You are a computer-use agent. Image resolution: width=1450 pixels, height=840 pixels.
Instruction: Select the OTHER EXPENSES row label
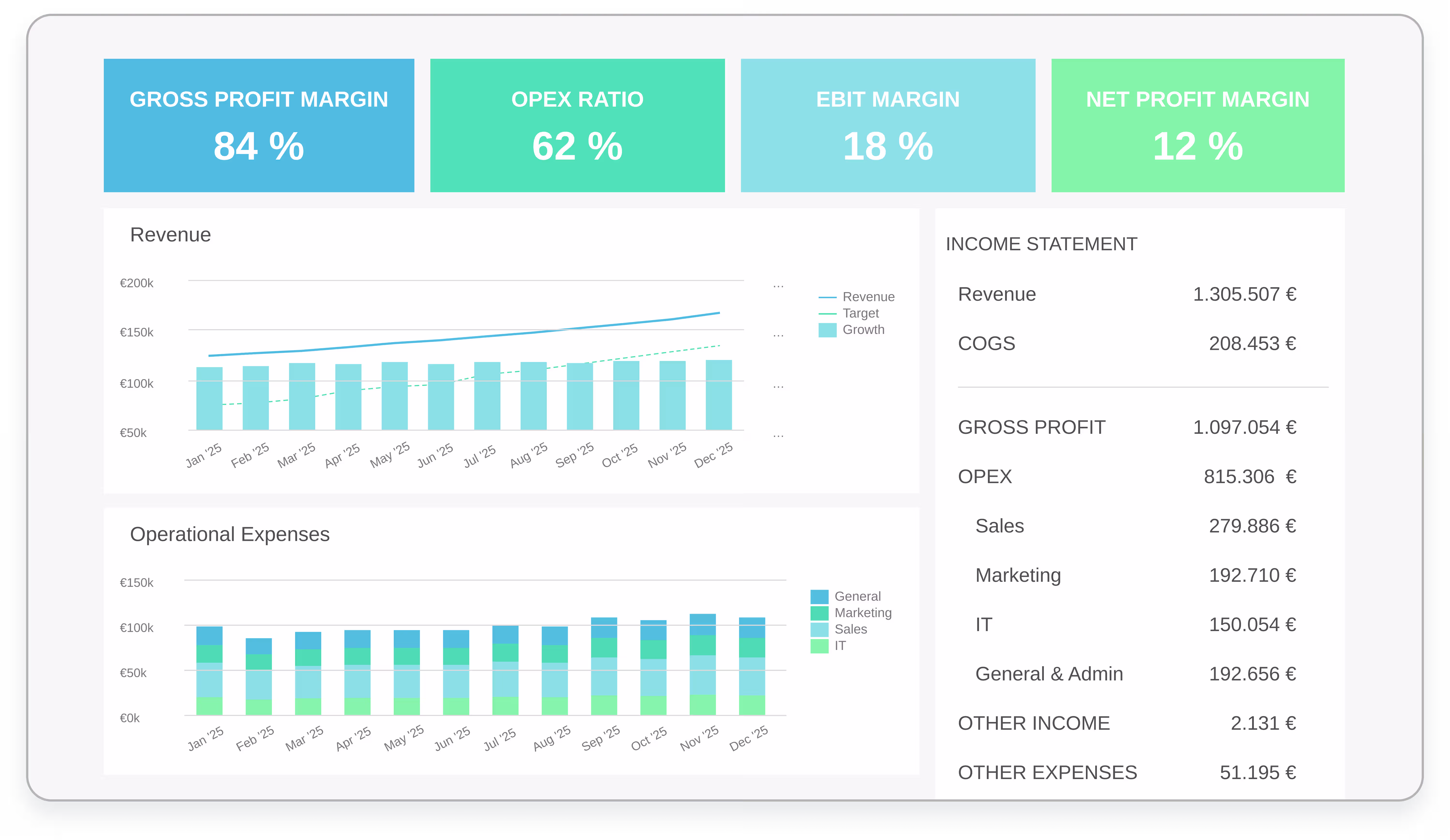pyautogui.click(x=1047, y=772)
